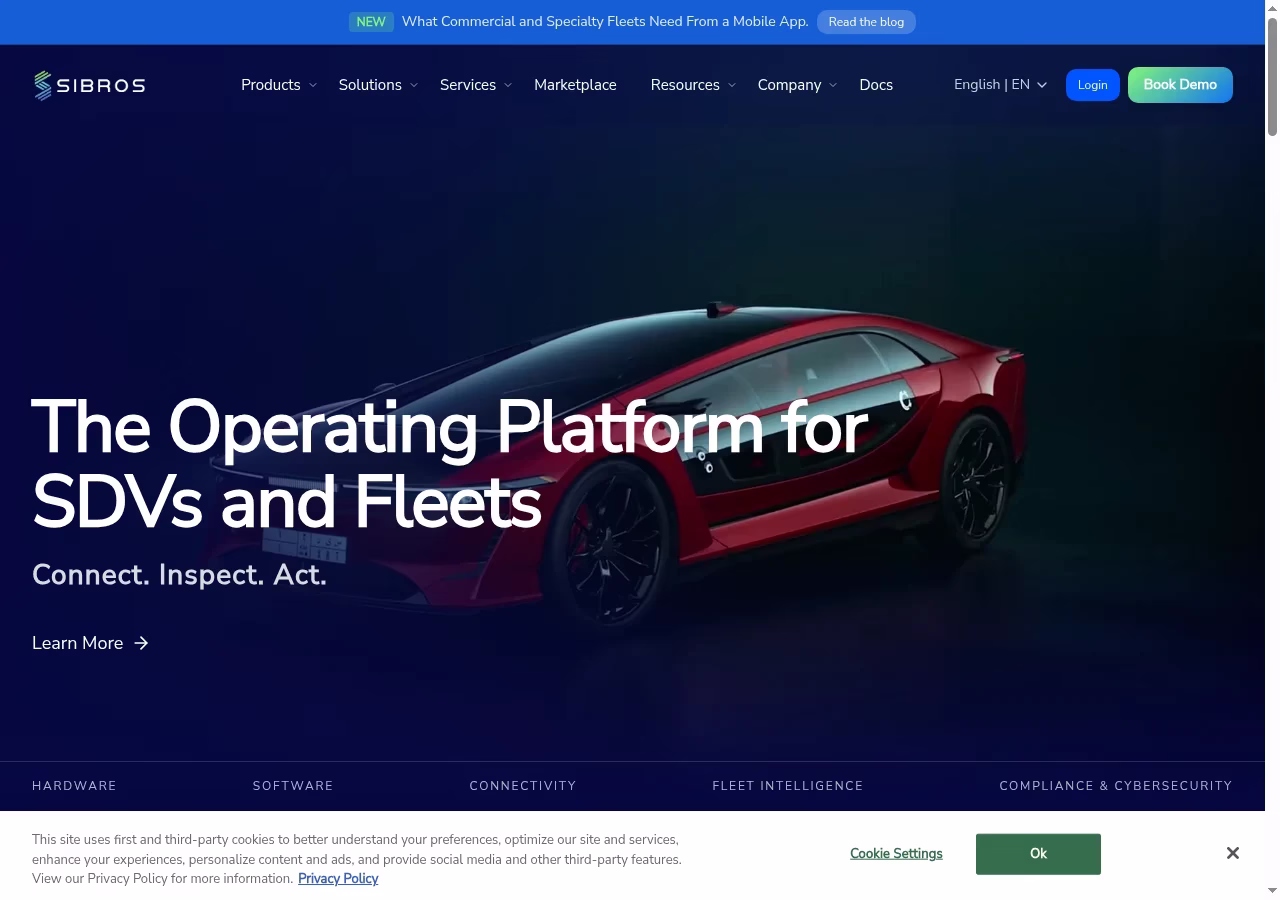
Task: Select the CONNECTIVITY tab
Action: point(523,786)
